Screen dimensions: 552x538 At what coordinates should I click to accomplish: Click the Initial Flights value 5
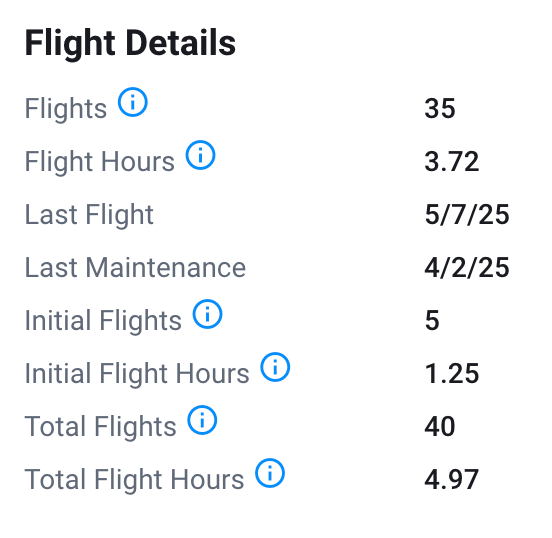pyautogui.click(x=432, y=320)
